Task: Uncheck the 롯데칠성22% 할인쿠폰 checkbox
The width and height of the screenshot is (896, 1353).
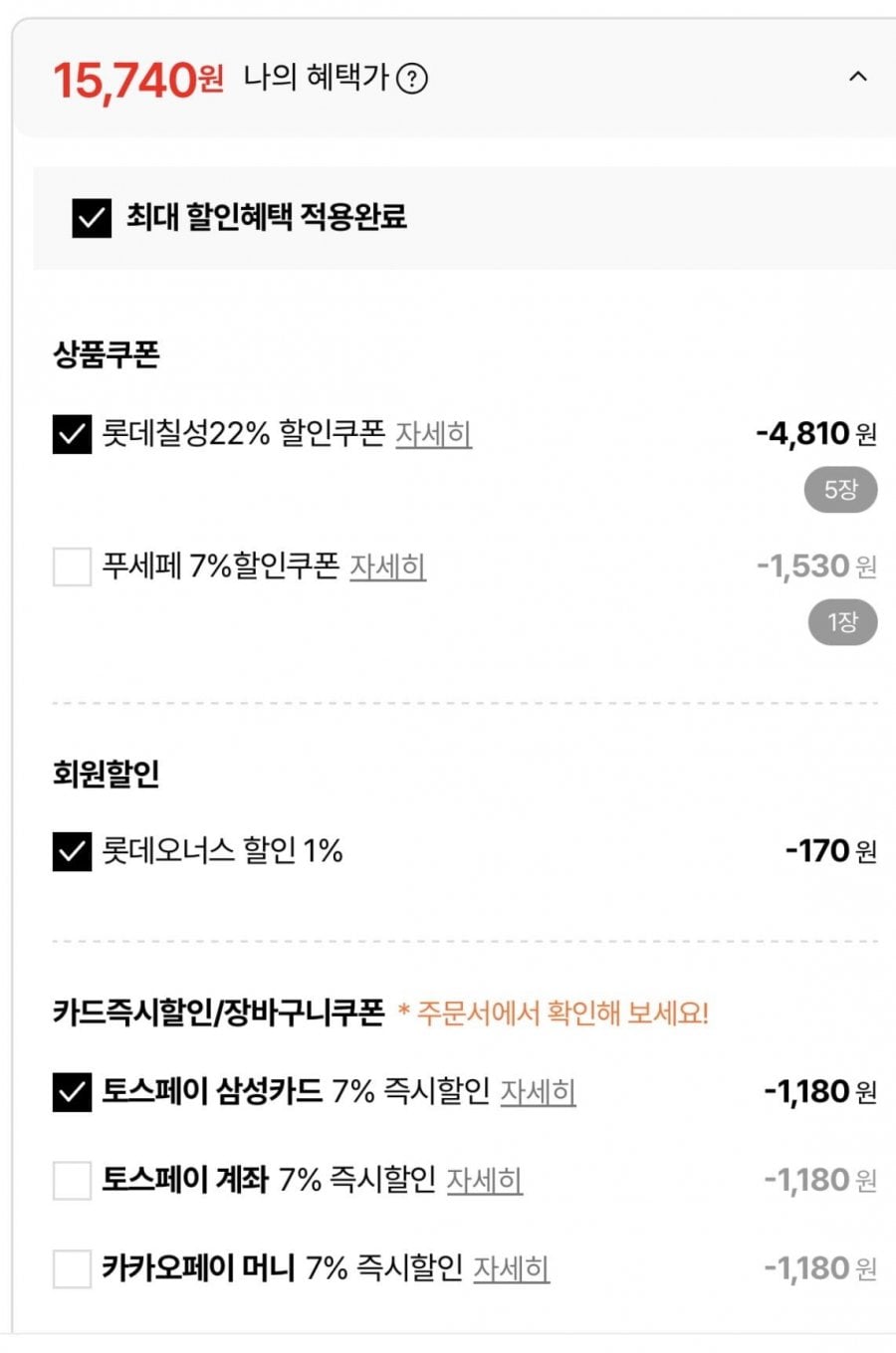Action: (72, 434)
